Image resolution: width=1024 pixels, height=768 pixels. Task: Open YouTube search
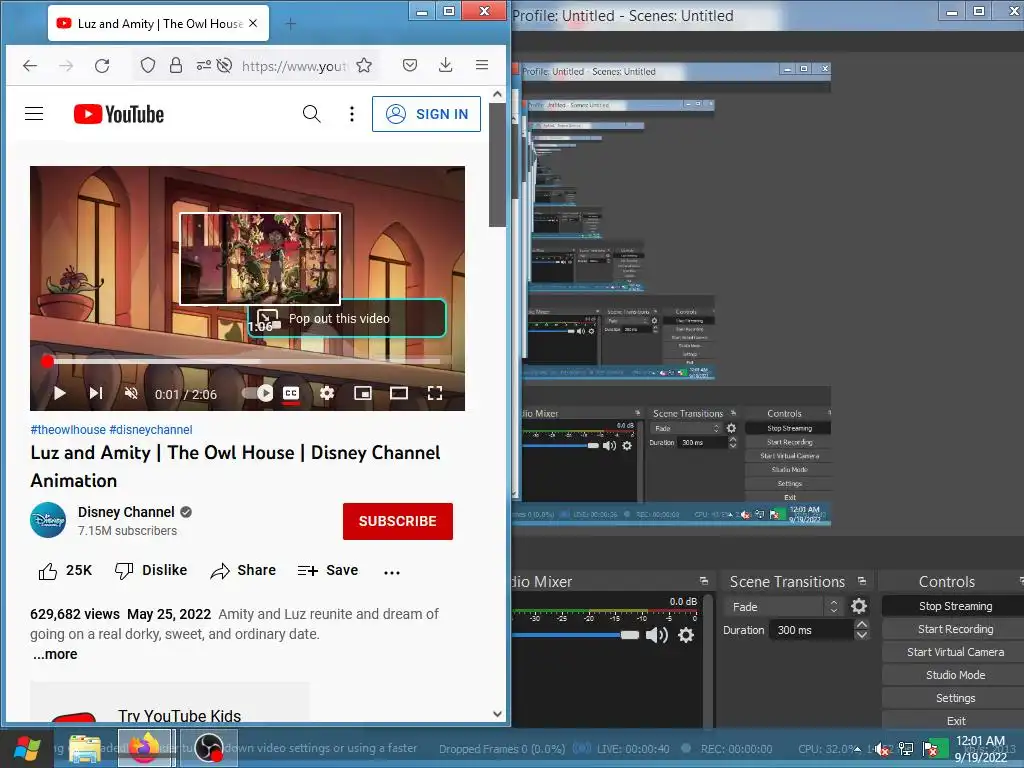(312, 114)
